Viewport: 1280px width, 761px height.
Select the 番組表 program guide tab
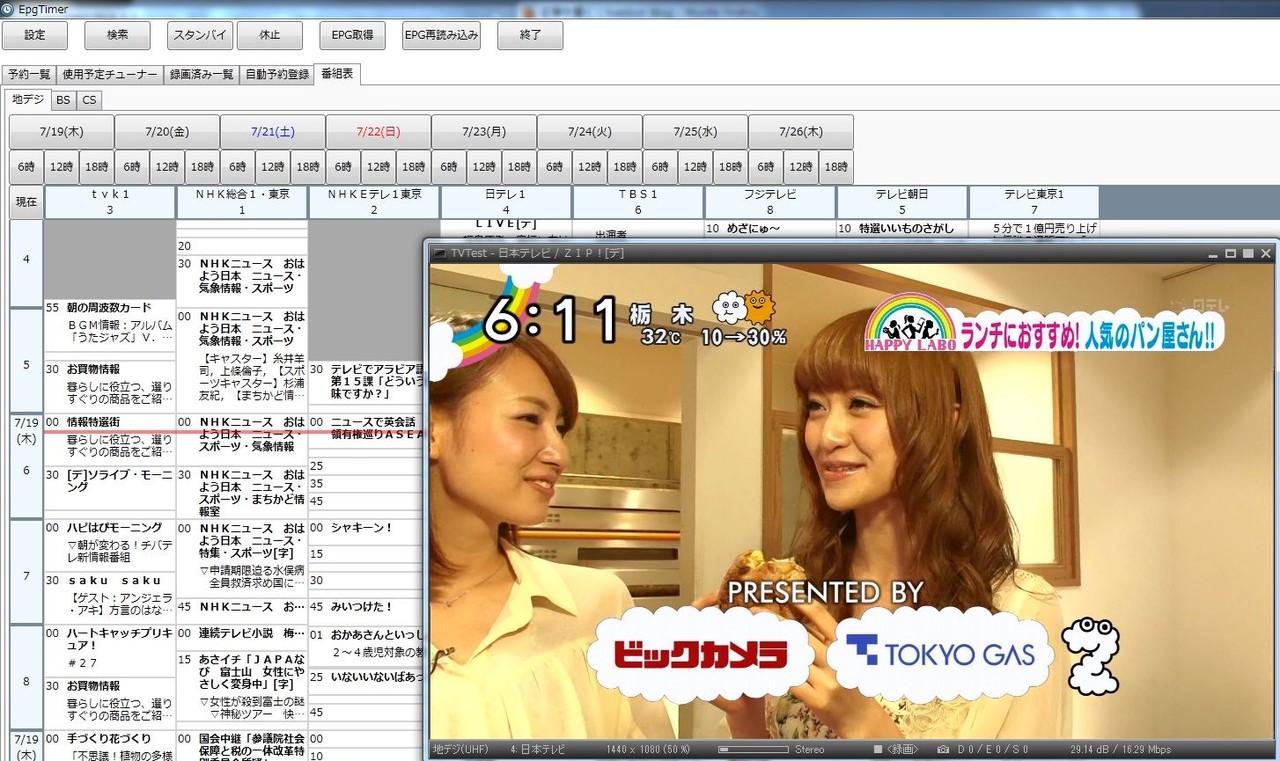[337, 74]
